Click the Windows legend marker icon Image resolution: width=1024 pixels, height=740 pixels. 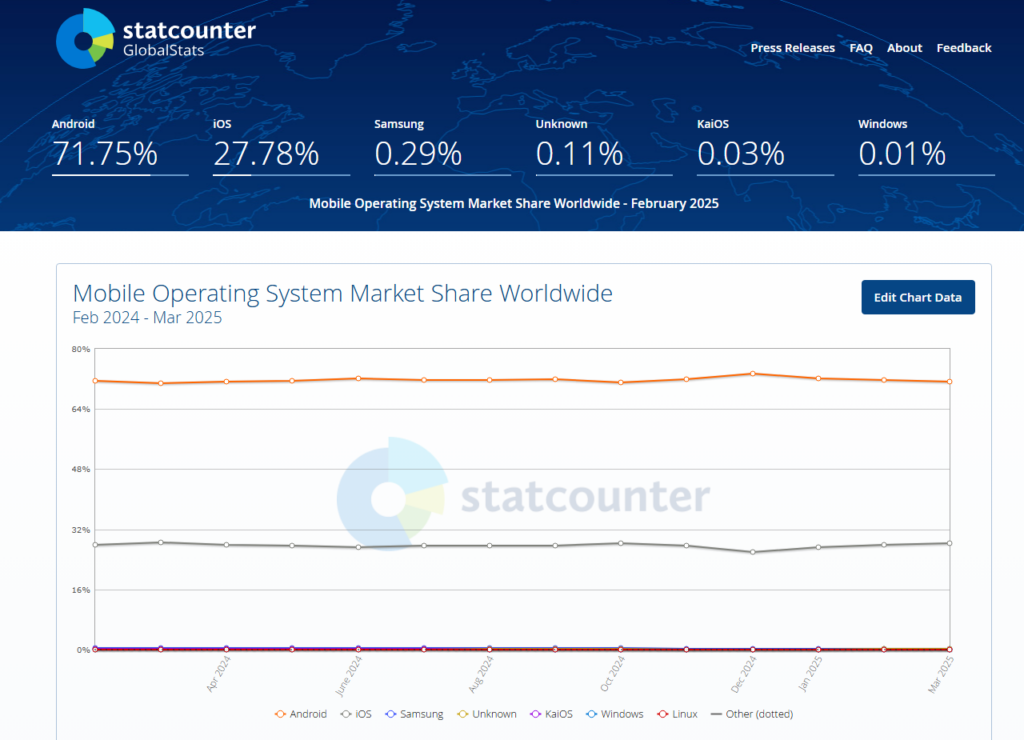point(592,714)
